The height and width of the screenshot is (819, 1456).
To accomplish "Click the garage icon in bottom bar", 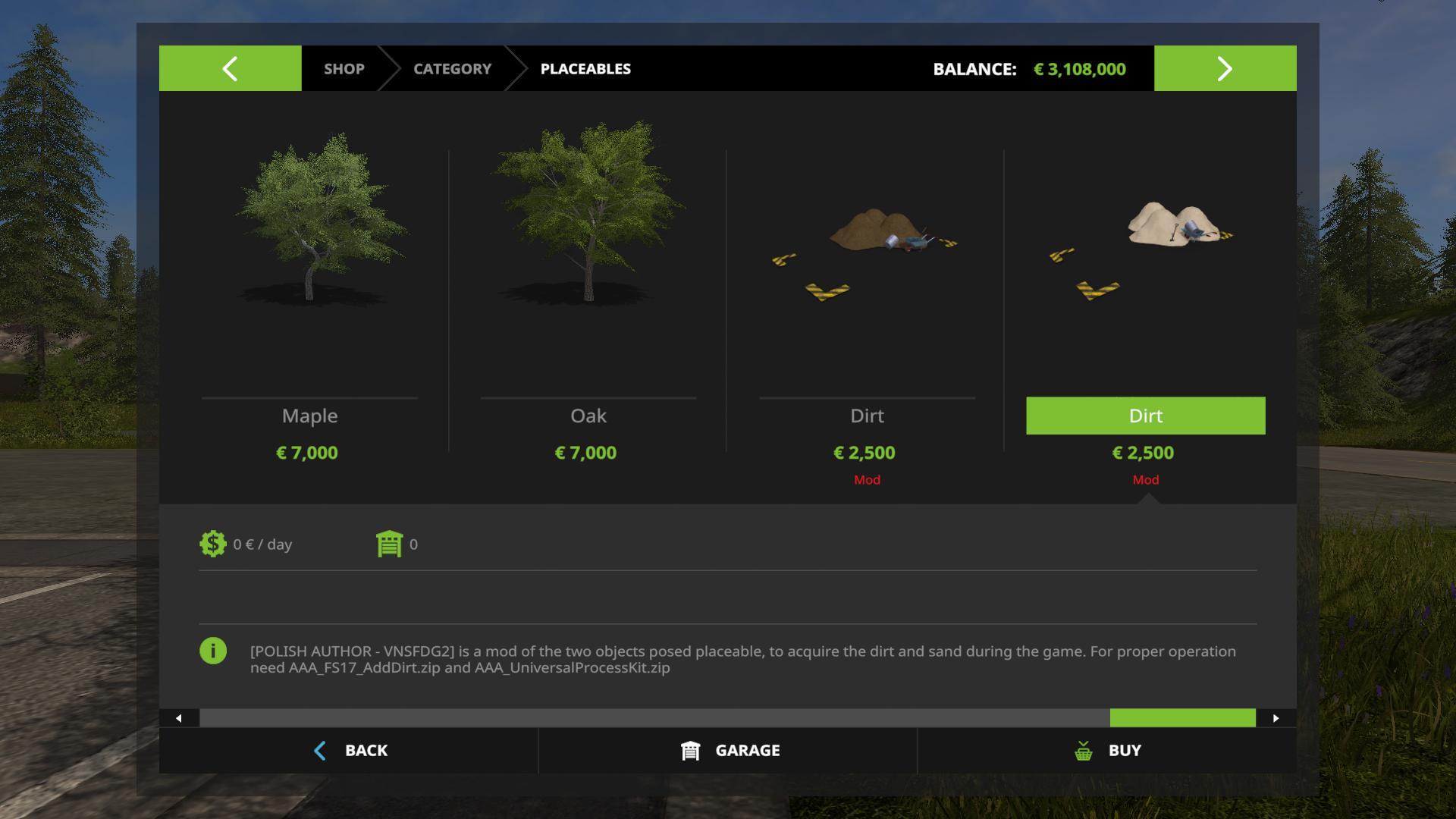I will coord(690,750).
